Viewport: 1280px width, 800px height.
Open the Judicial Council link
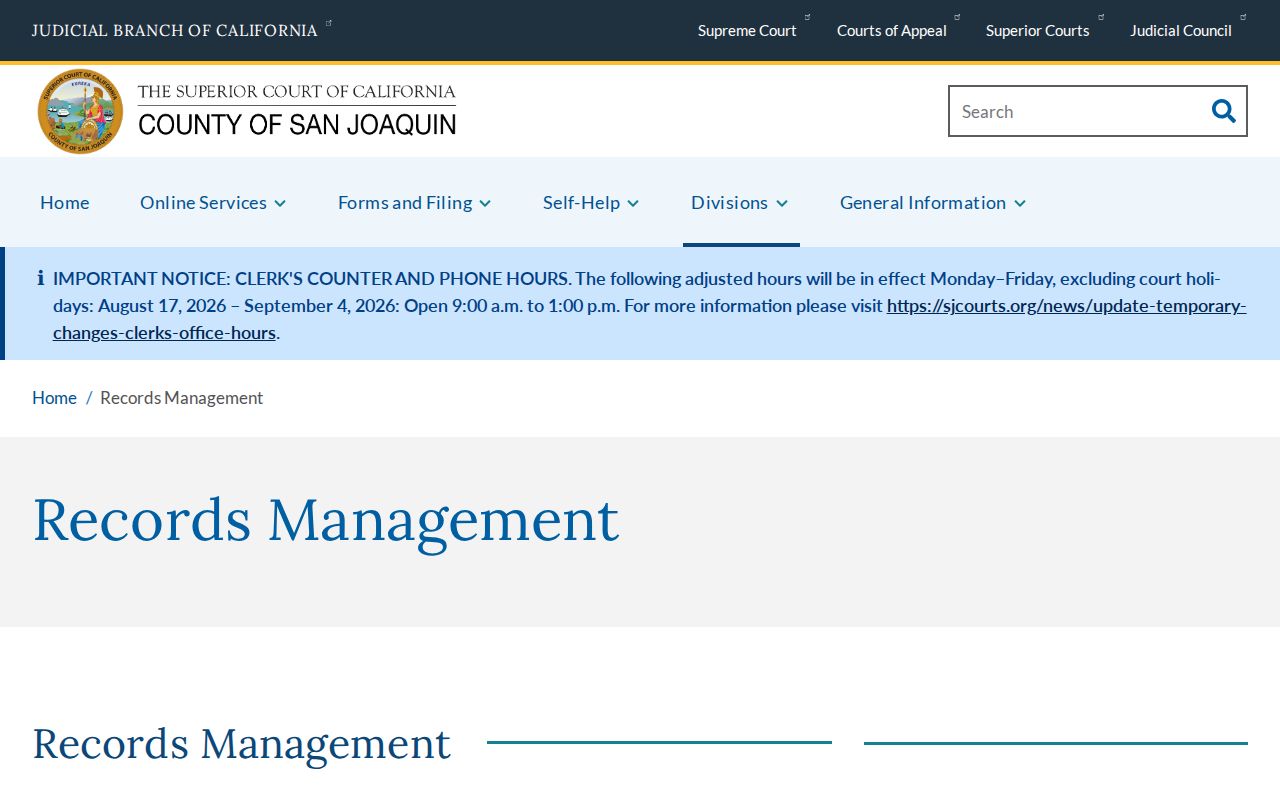point(1181,30)
